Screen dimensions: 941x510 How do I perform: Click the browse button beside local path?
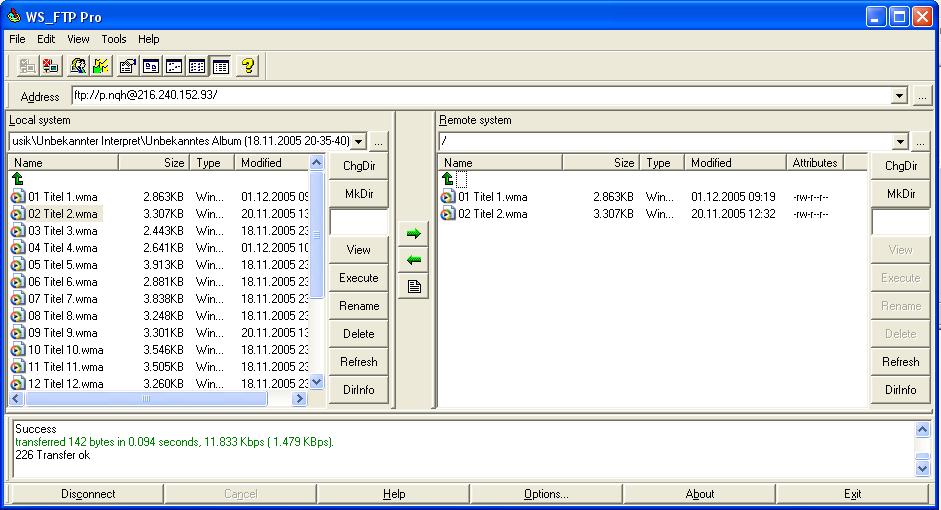379,142
